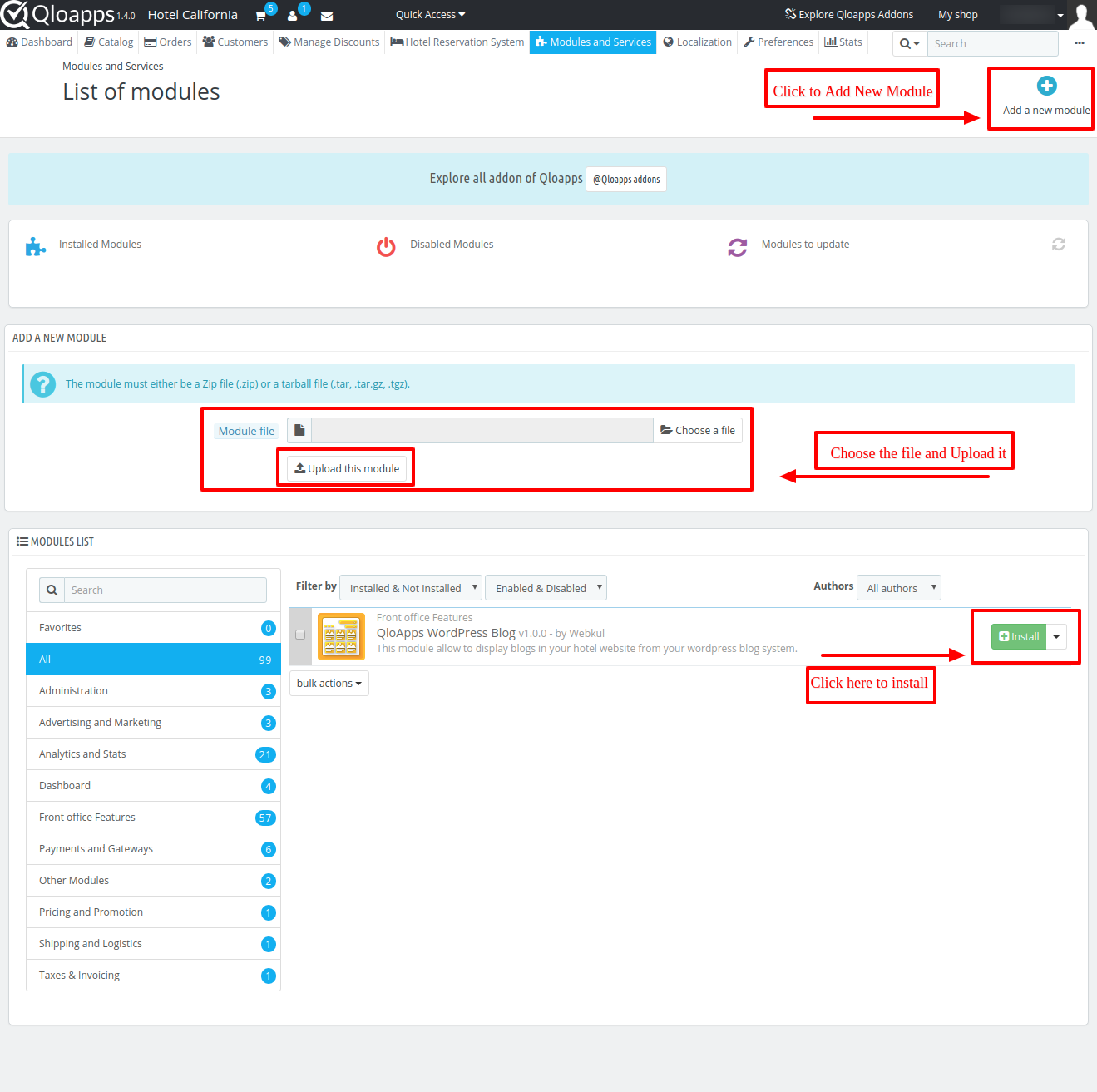Select Pricing and Promotion category
Screen dimensions: 1097x1092
click(x=153, y=912)
